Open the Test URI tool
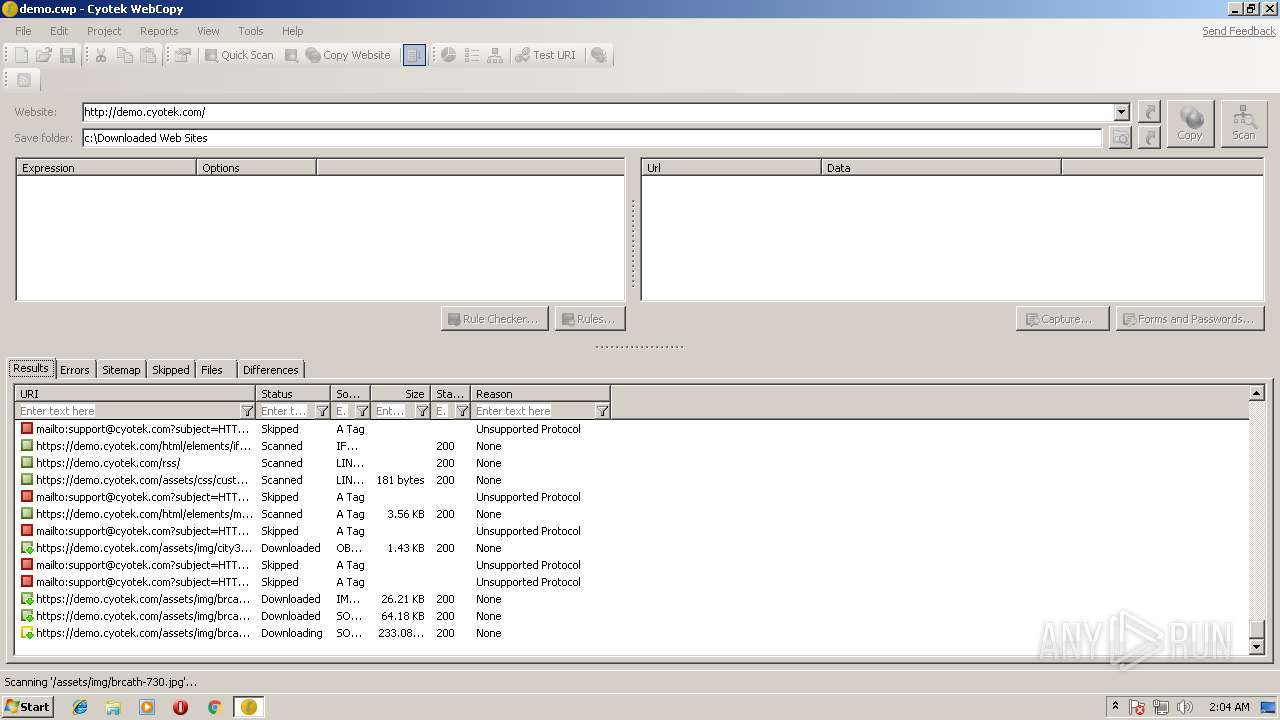 (x=546, y=55)
